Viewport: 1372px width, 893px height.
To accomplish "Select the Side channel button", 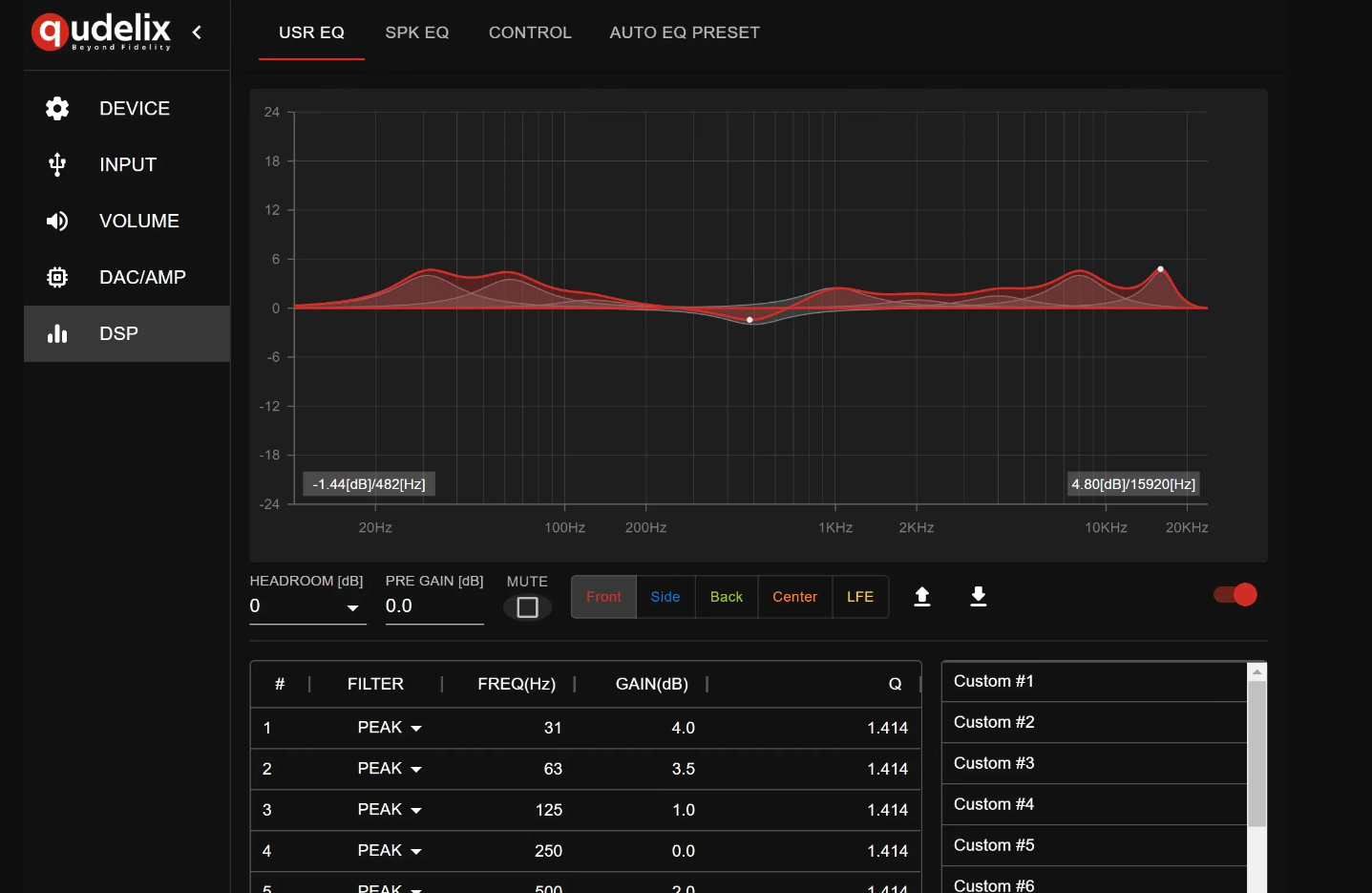I will pos(665,597).
